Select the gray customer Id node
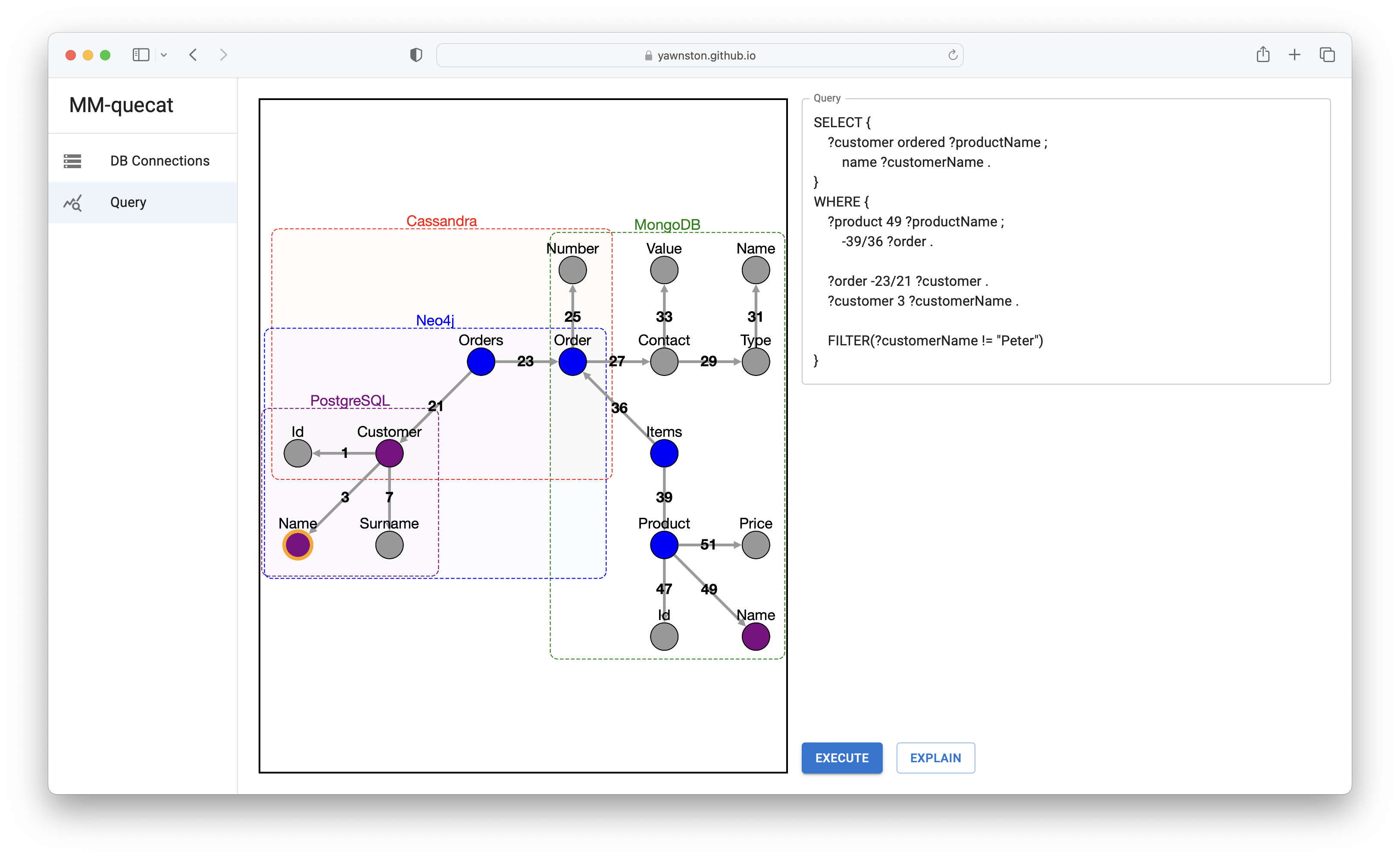Screen dimensions: 1400x858 tap(298, 454)
